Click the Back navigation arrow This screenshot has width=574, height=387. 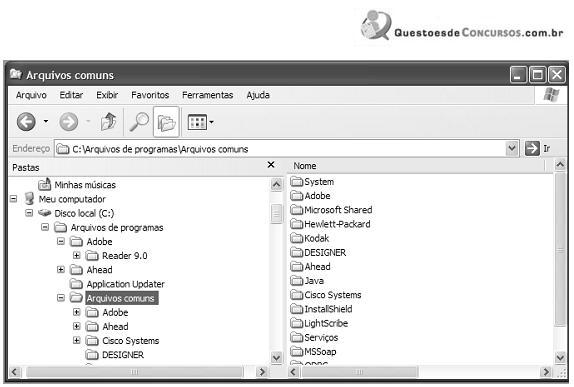pyautogui.click(x=26, y=122)
